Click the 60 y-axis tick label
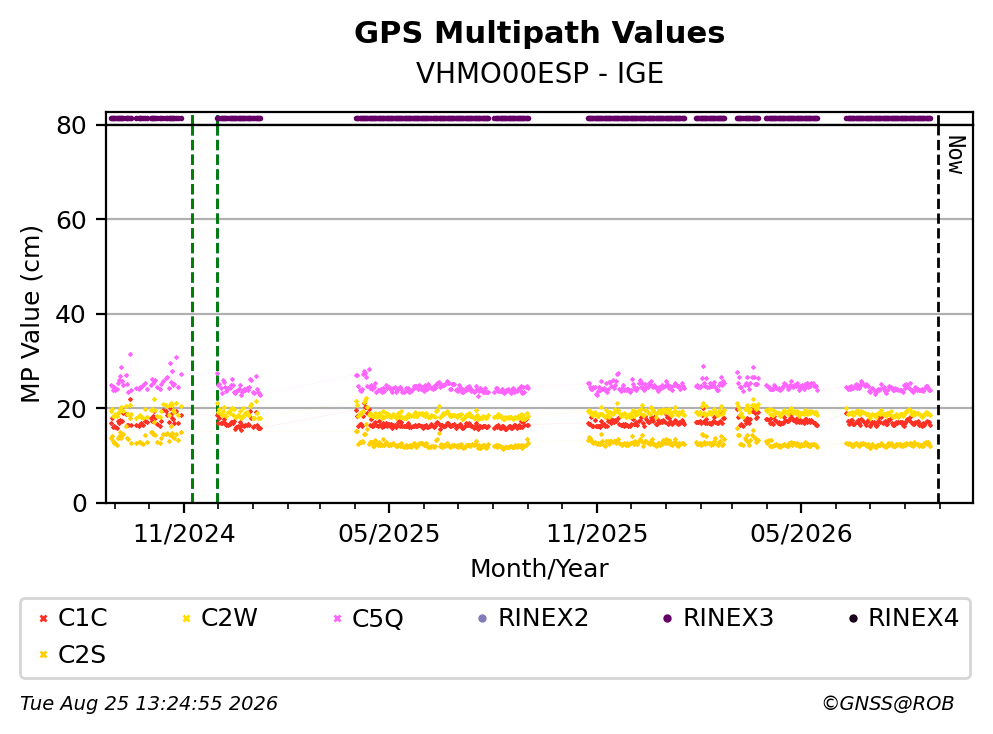The width and height of the screenshot is (993, 734). [x=72, y=220]
